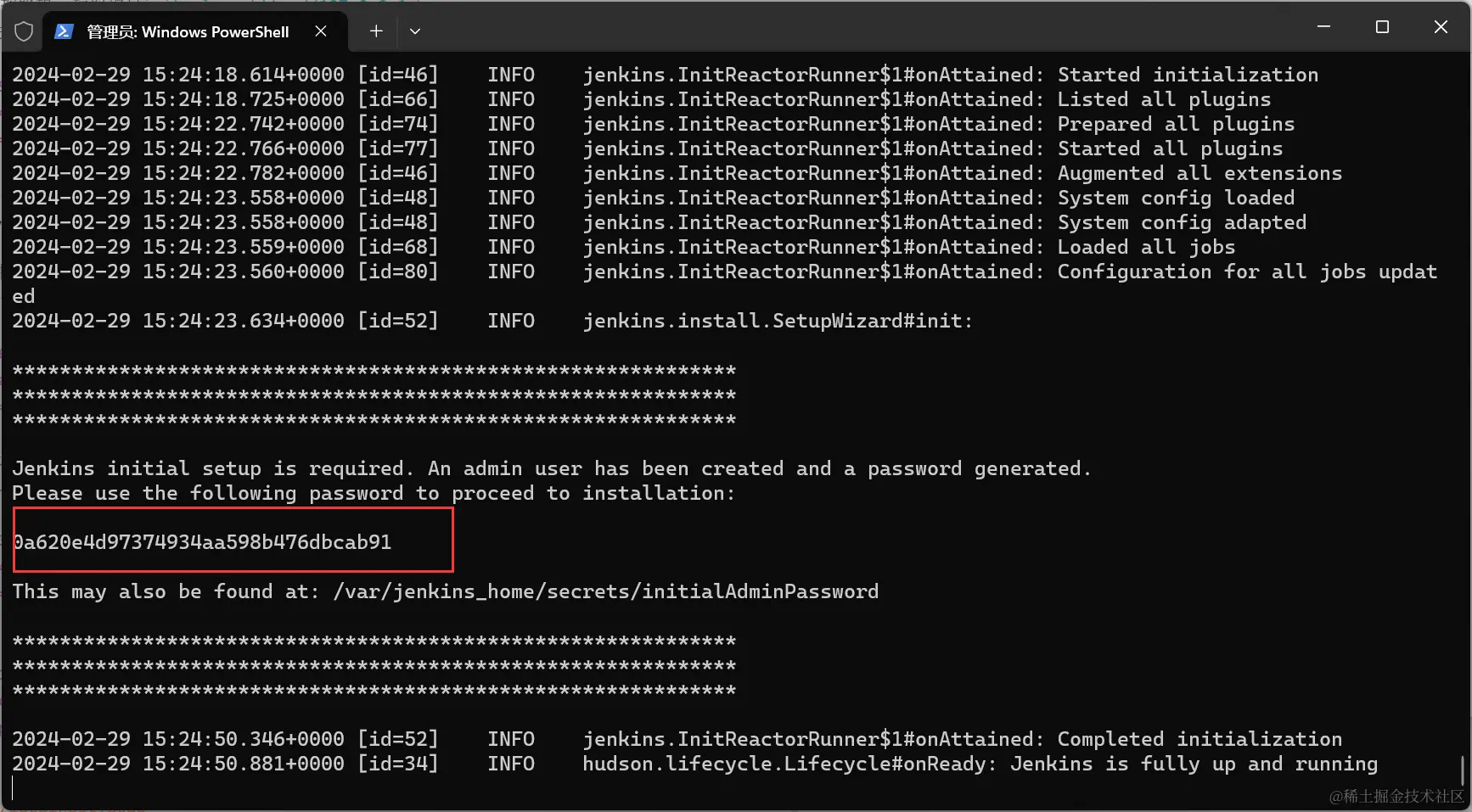Click the text 'Listed all plugins'
Screen dimensions: 1472x812
click(x=1164, y=99)
